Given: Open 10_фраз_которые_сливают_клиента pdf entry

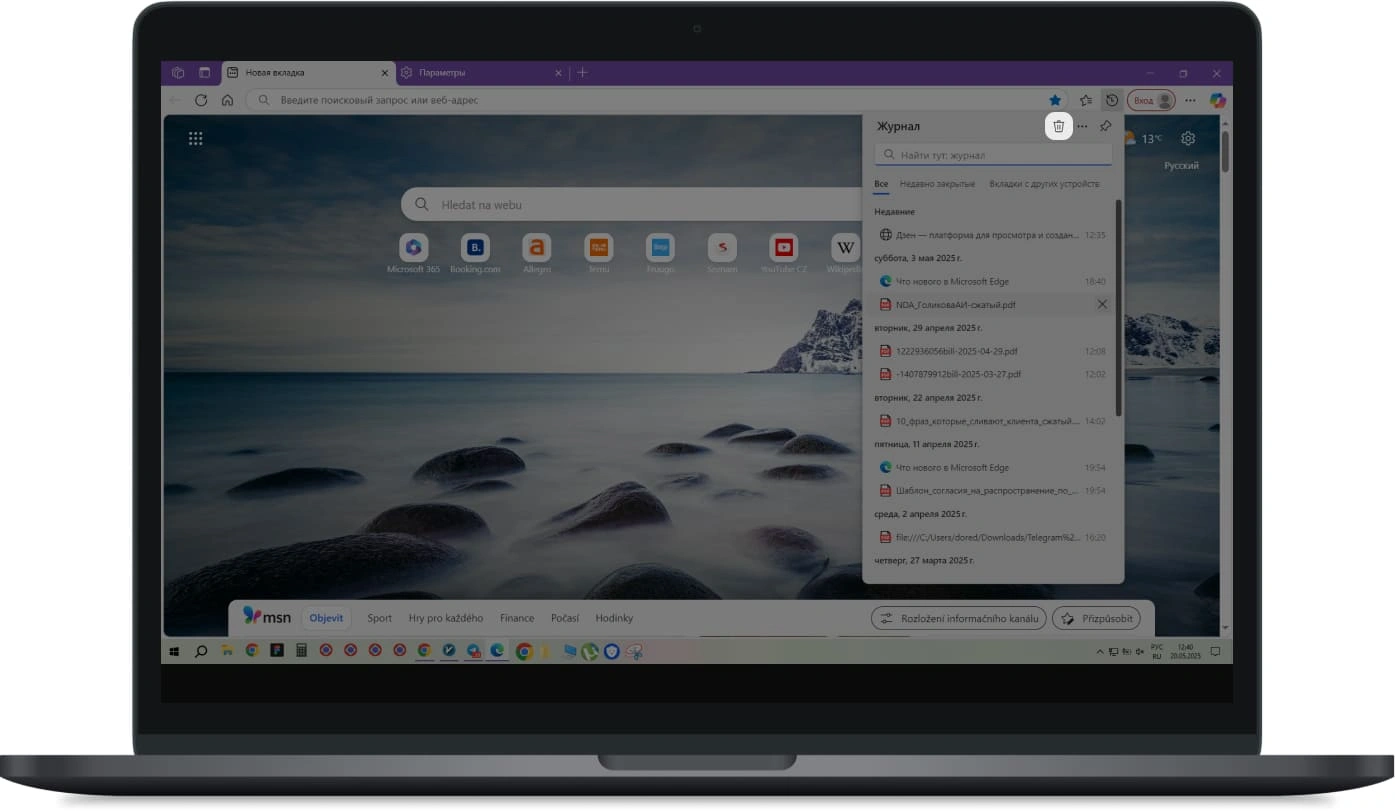Looking at the screenshot, I should coord(993,421).
